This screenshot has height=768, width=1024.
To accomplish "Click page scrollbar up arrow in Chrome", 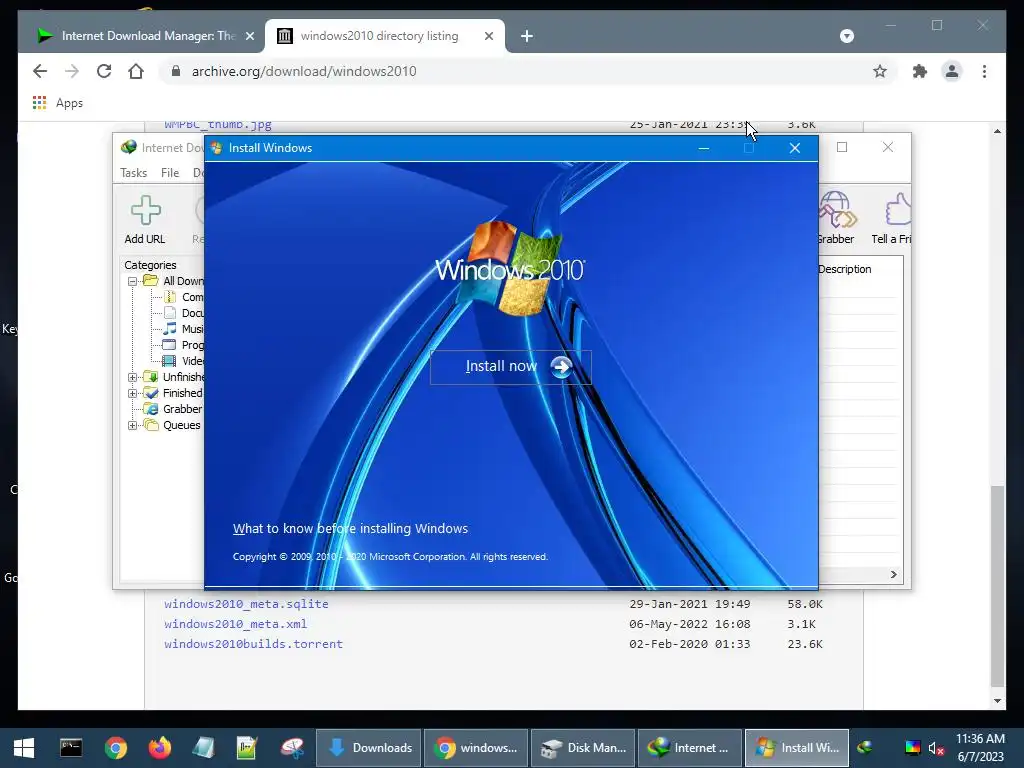I will 997,131.
